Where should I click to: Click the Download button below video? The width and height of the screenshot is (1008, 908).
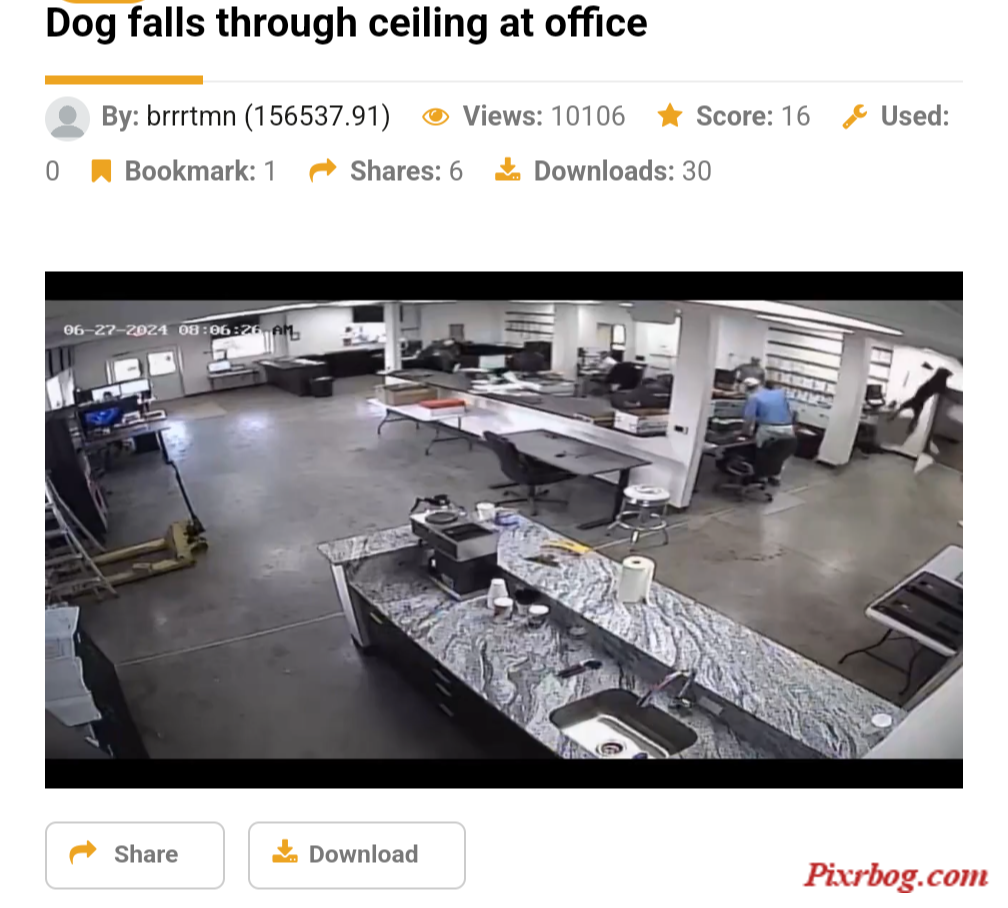[357, 855]
